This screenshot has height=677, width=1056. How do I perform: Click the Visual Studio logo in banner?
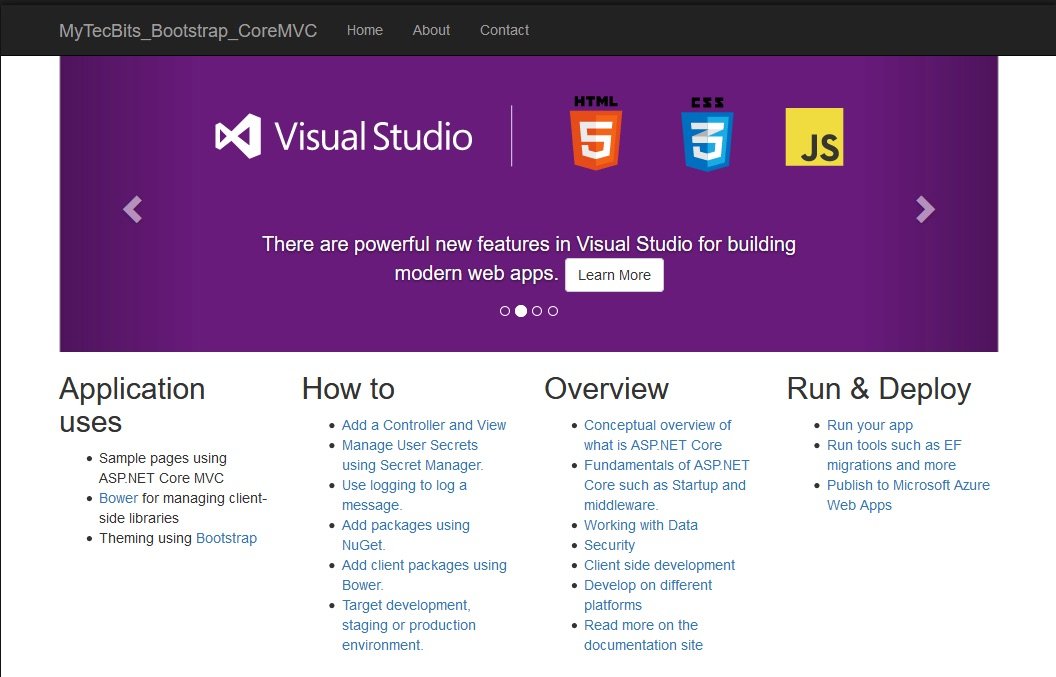click(343, 136)
